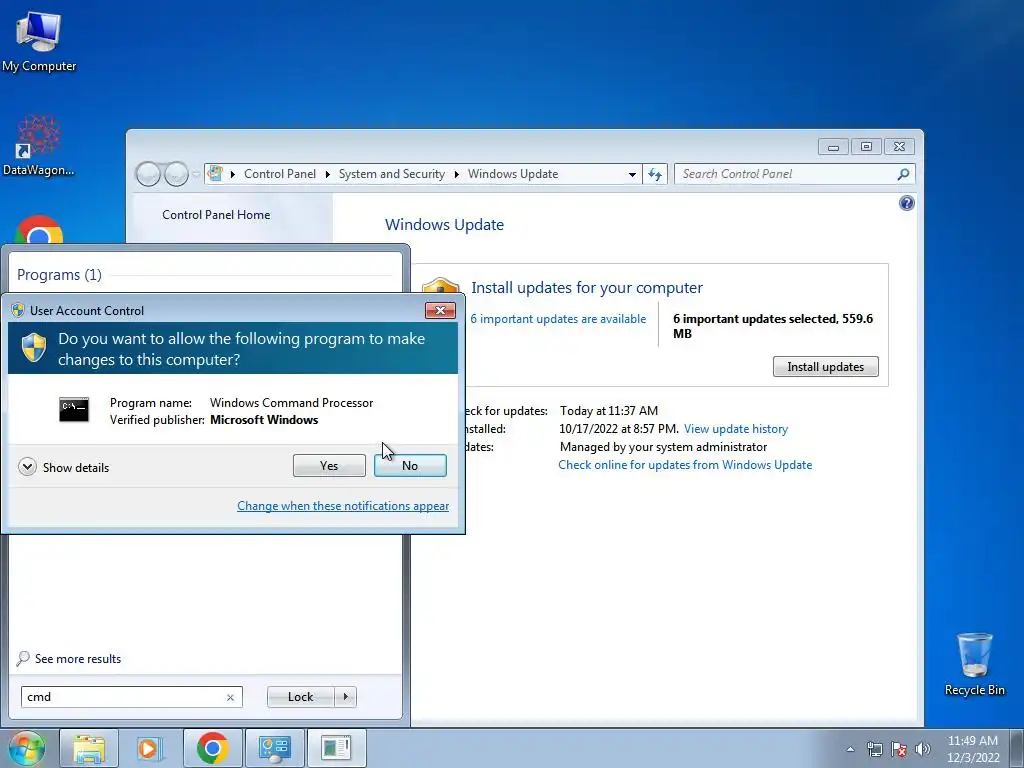Click Install updates in Windows Update
1024x768 pixels.
click(x=825, y=367)
